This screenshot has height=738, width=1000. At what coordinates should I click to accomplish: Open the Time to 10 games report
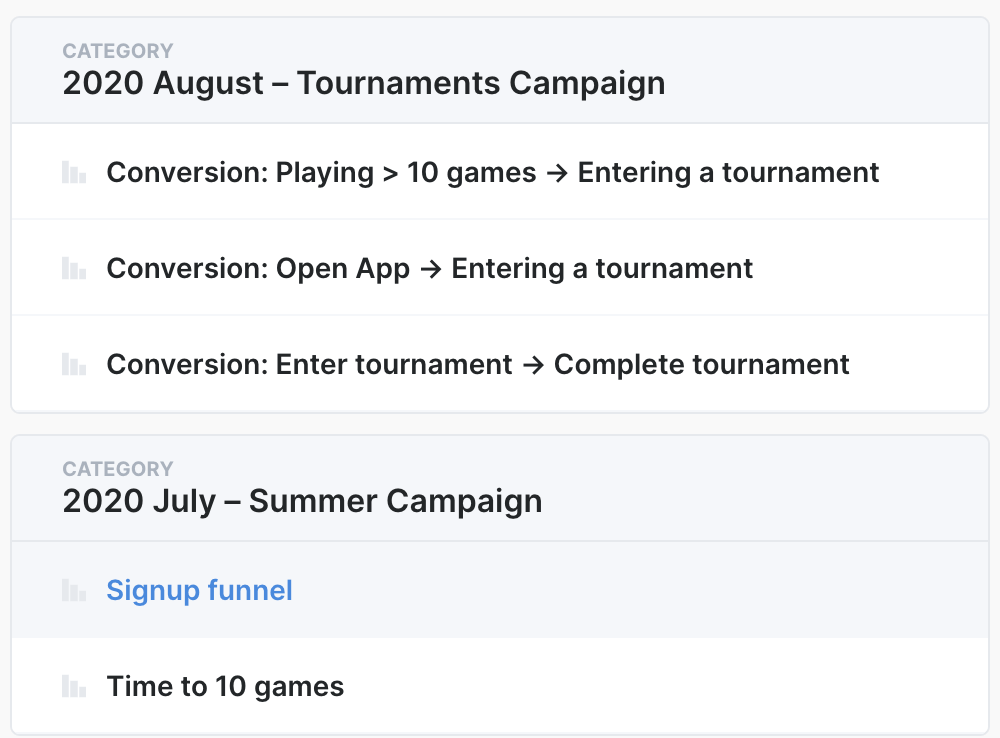tap(225, 687)
